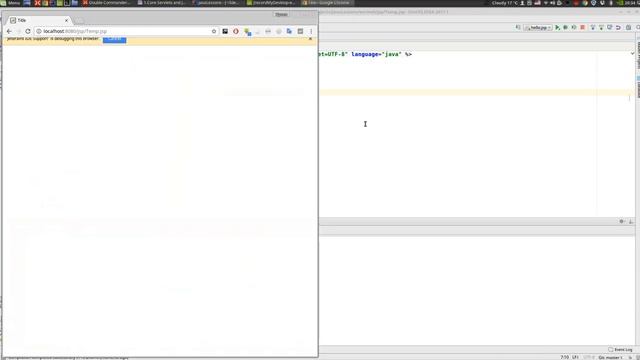Close the Title browser tab
This screenshot has width=640, height=360.
coord(67,20)
